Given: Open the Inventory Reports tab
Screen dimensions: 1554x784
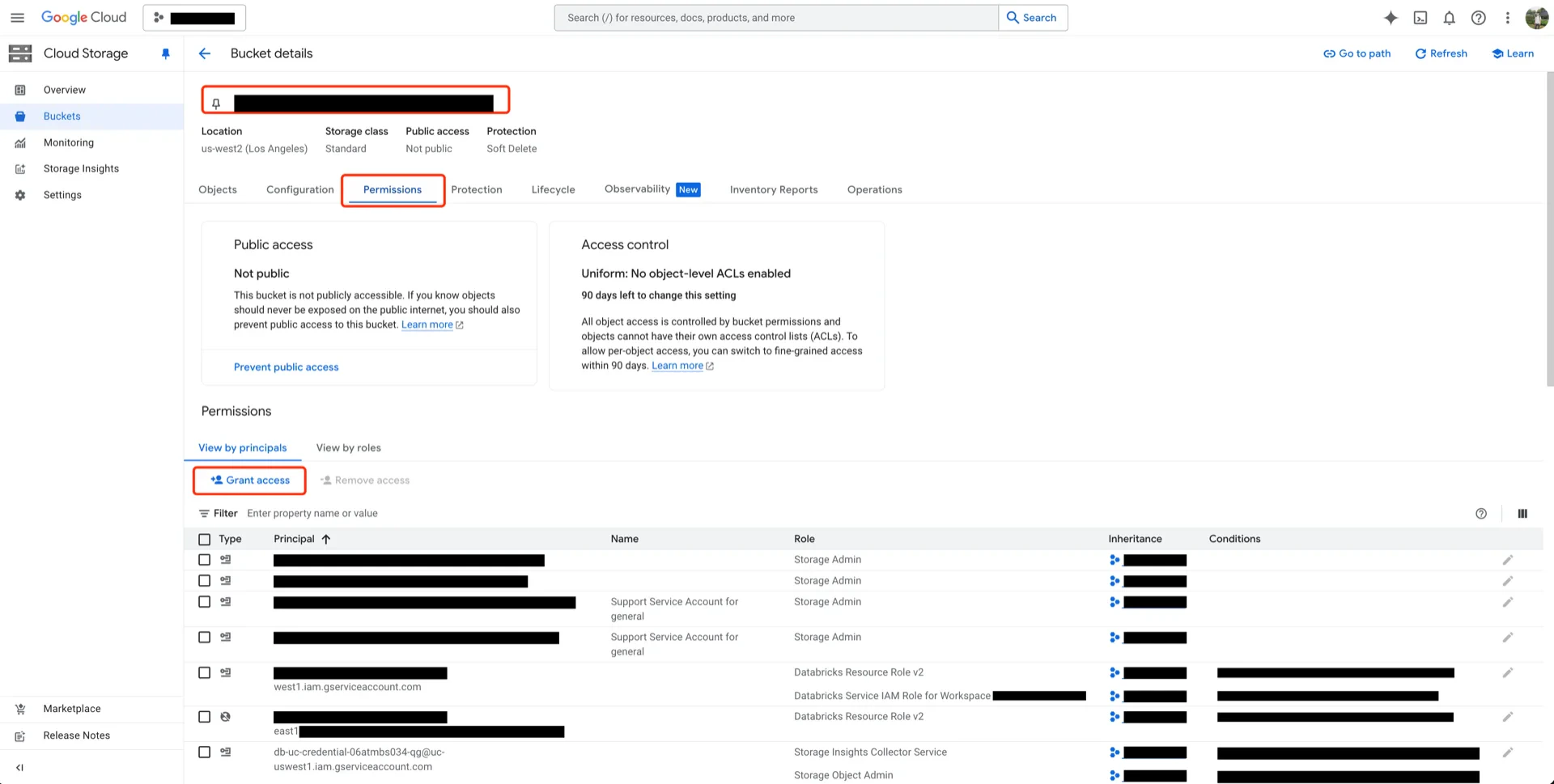Looking at the screenshot, I should (x=774, y=189).
